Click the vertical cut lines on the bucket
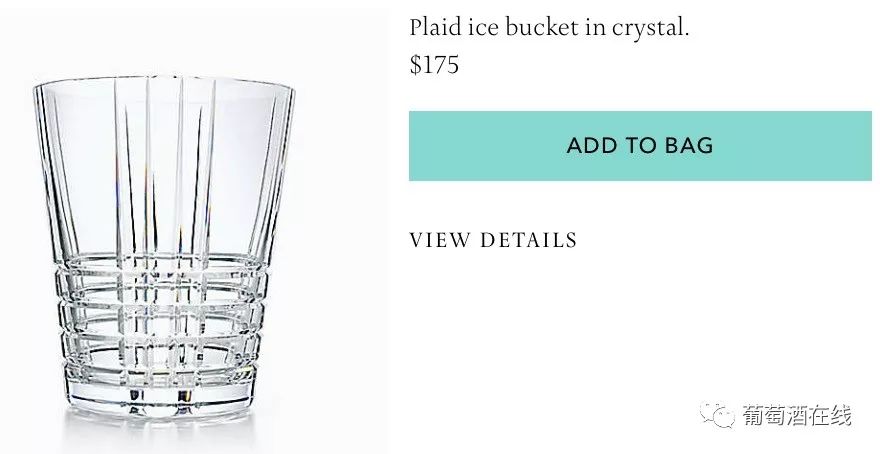The image size is (880, 454). (164, 168)
